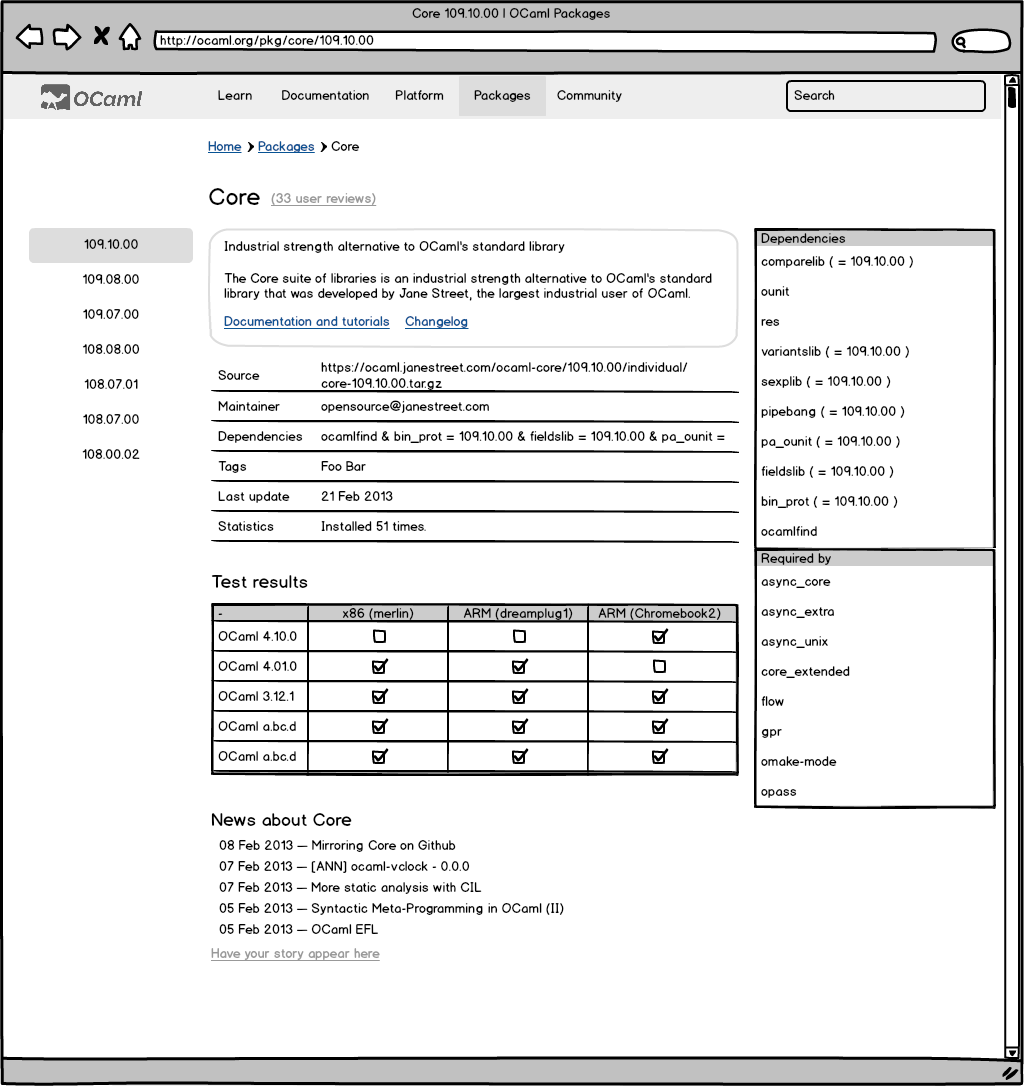Click ocamlfind in Dependencies list

[x=789, y=531]
